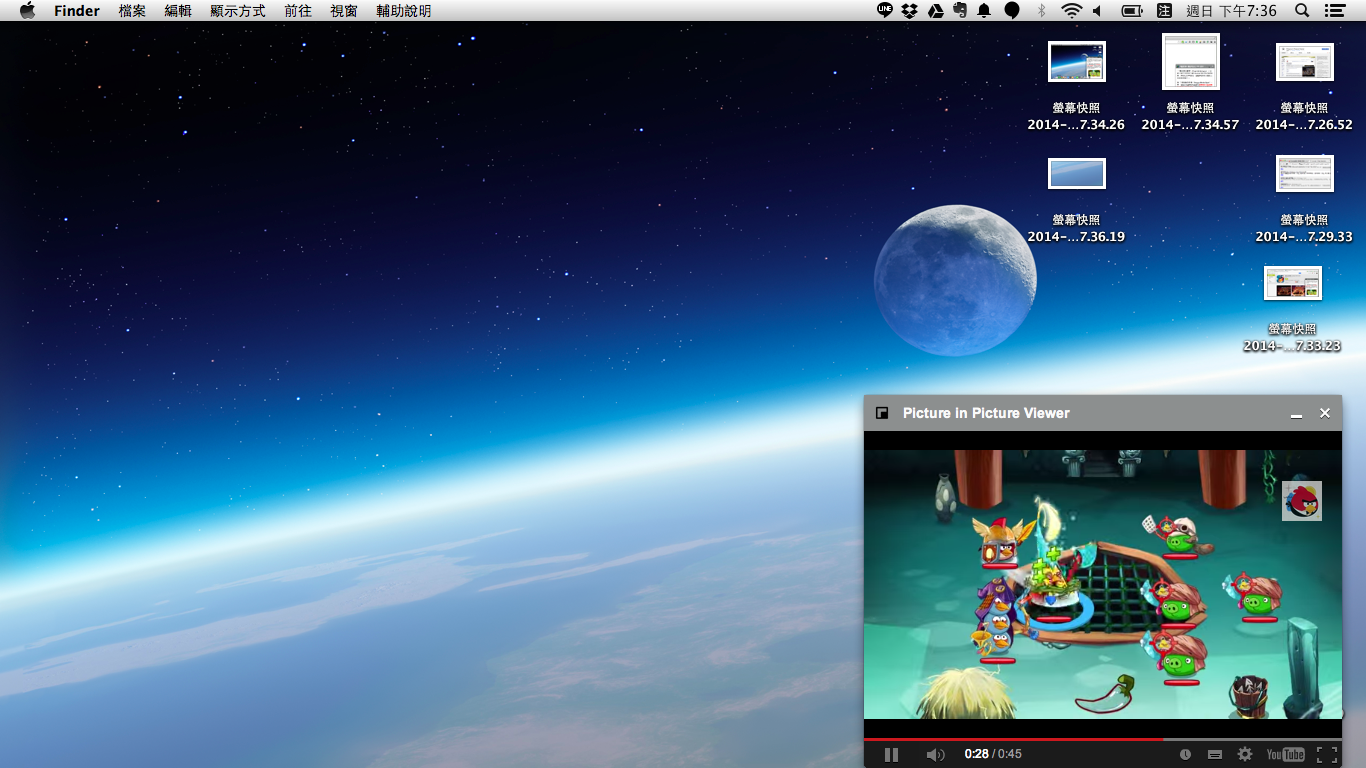
Task: Click the battery status icon
Action: click(1132, 10)
